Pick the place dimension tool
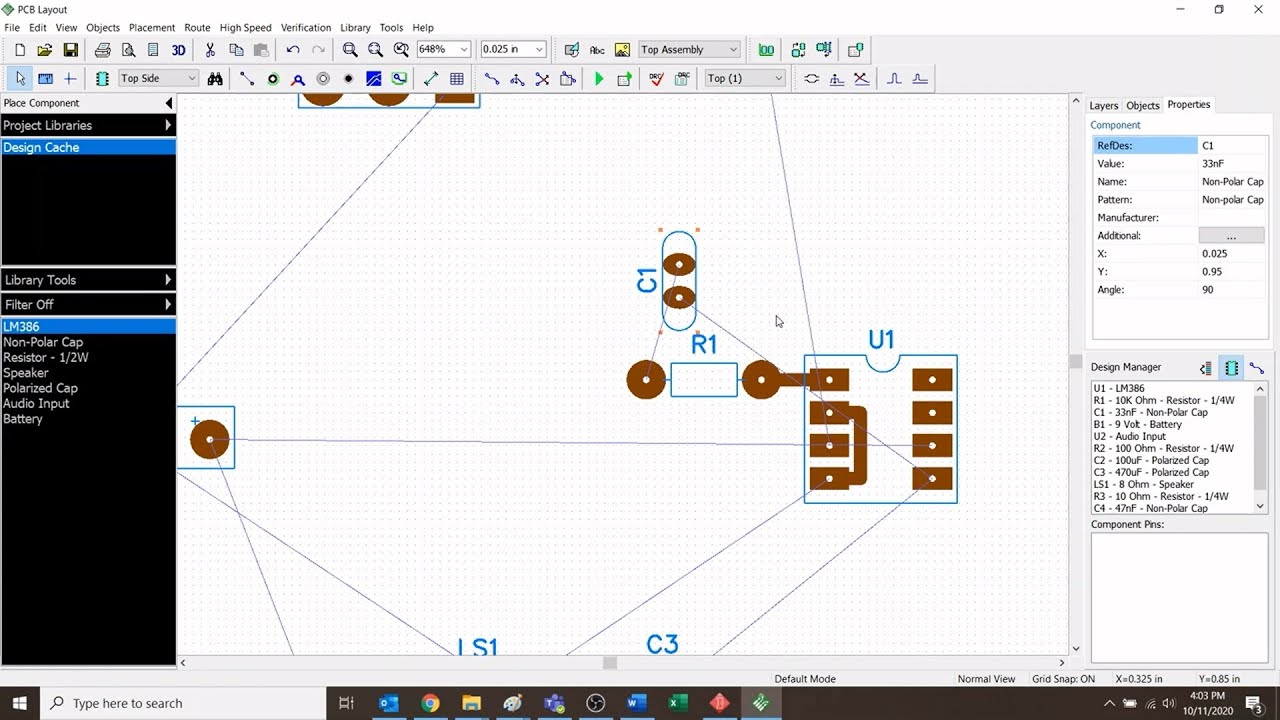Viewport: 1280px width, 720px height. pos(431,78)
